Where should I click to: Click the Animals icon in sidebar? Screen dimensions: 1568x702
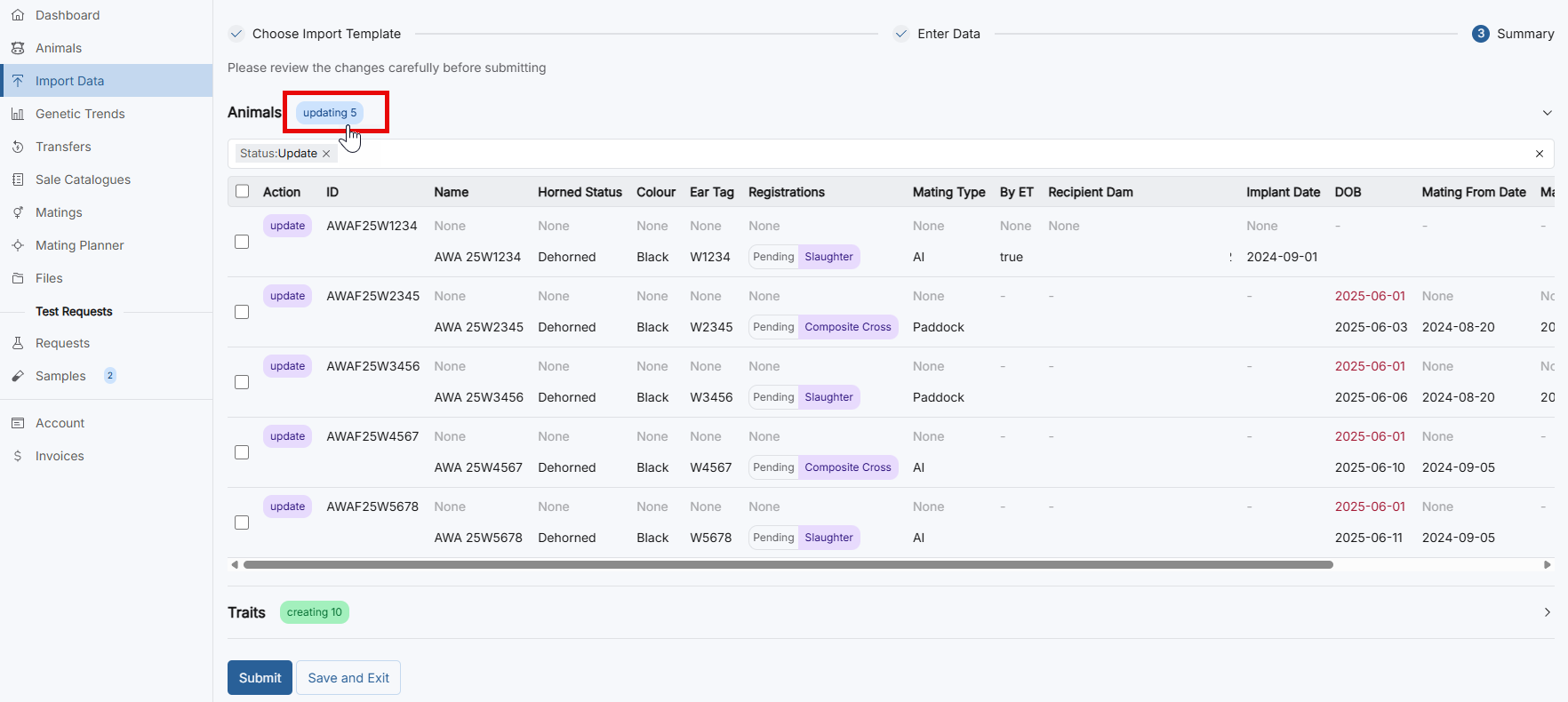coord(18,48)
